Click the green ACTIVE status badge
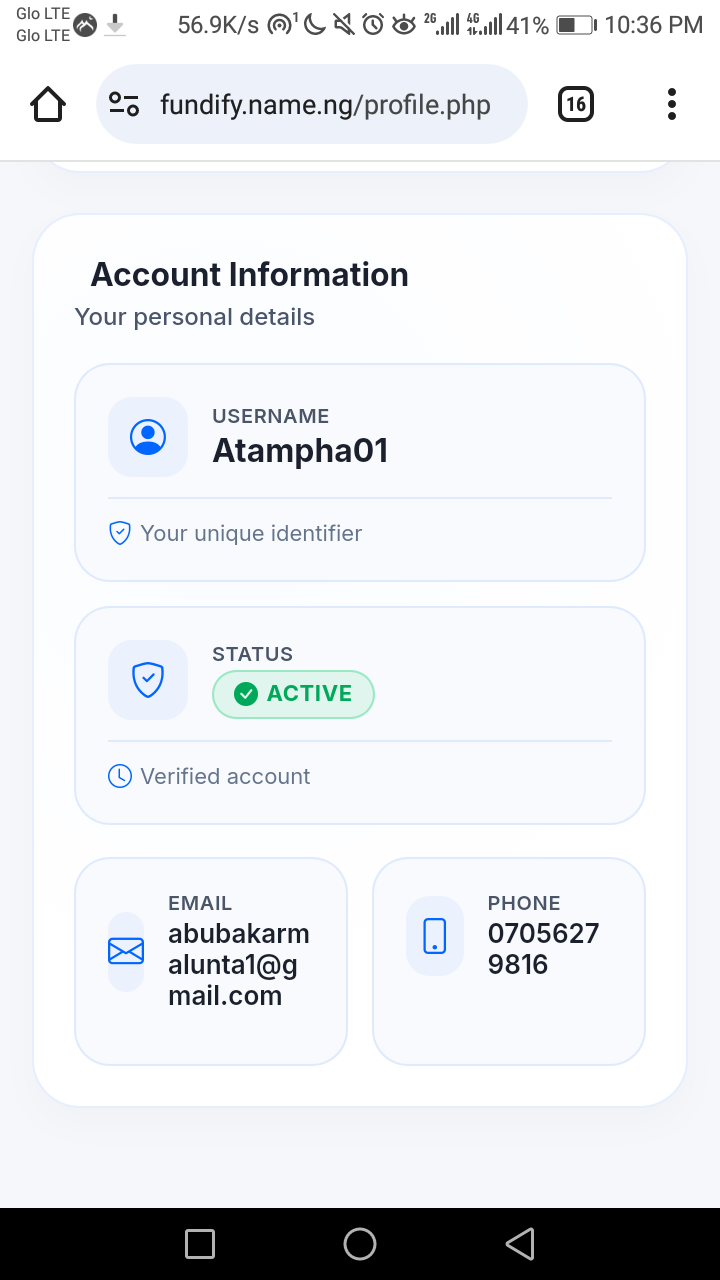 click(293, 694)
